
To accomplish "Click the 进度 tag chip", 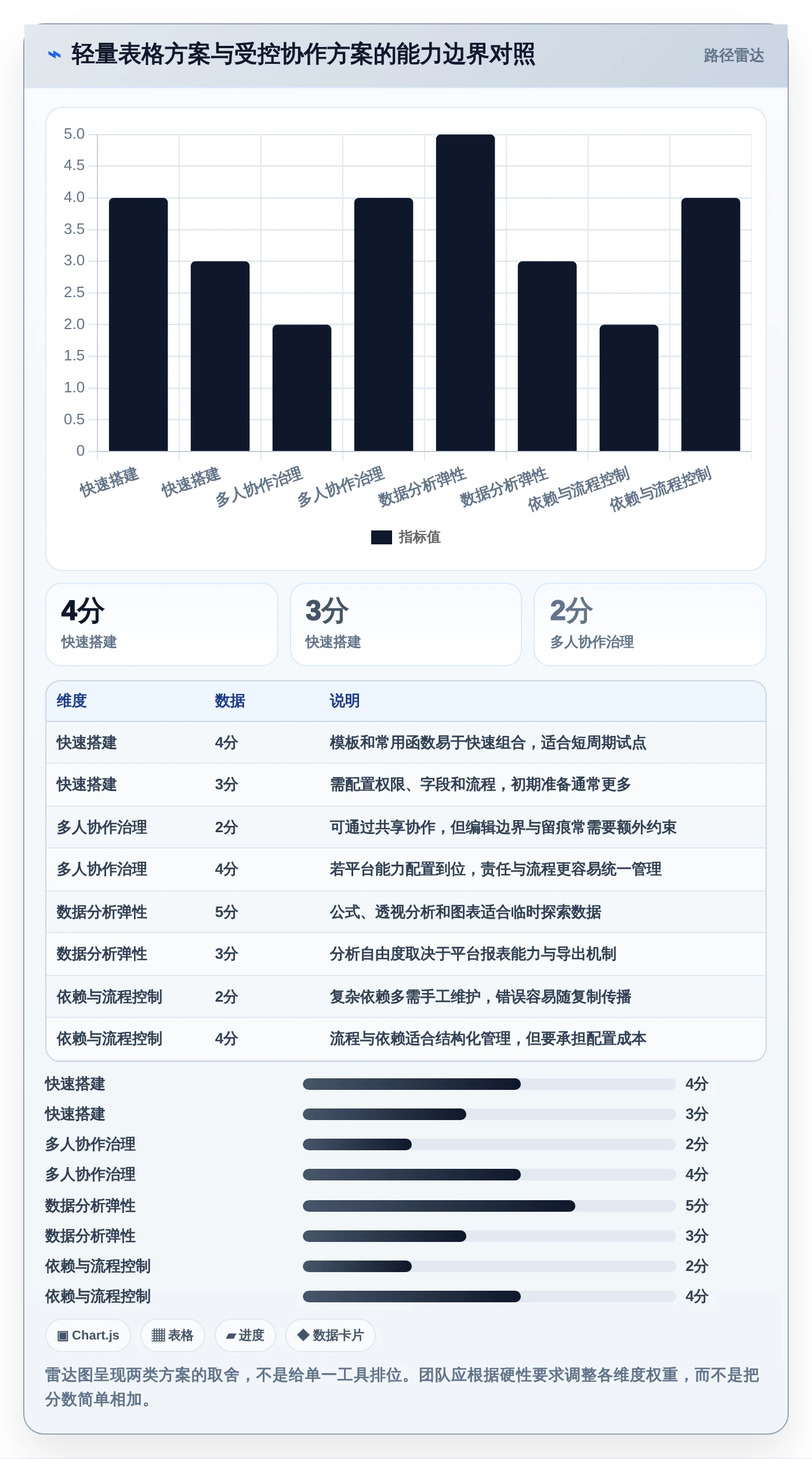I will coord(245,1335).
